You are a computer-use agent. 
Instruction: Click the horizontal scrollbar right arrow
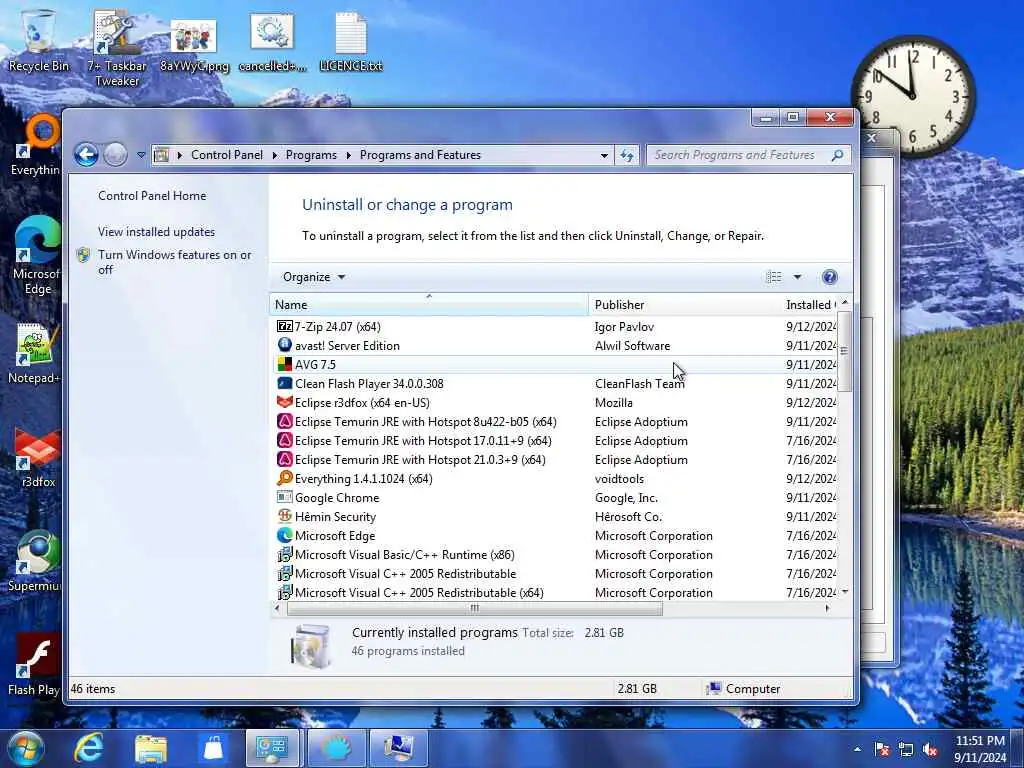click(827, 608)
